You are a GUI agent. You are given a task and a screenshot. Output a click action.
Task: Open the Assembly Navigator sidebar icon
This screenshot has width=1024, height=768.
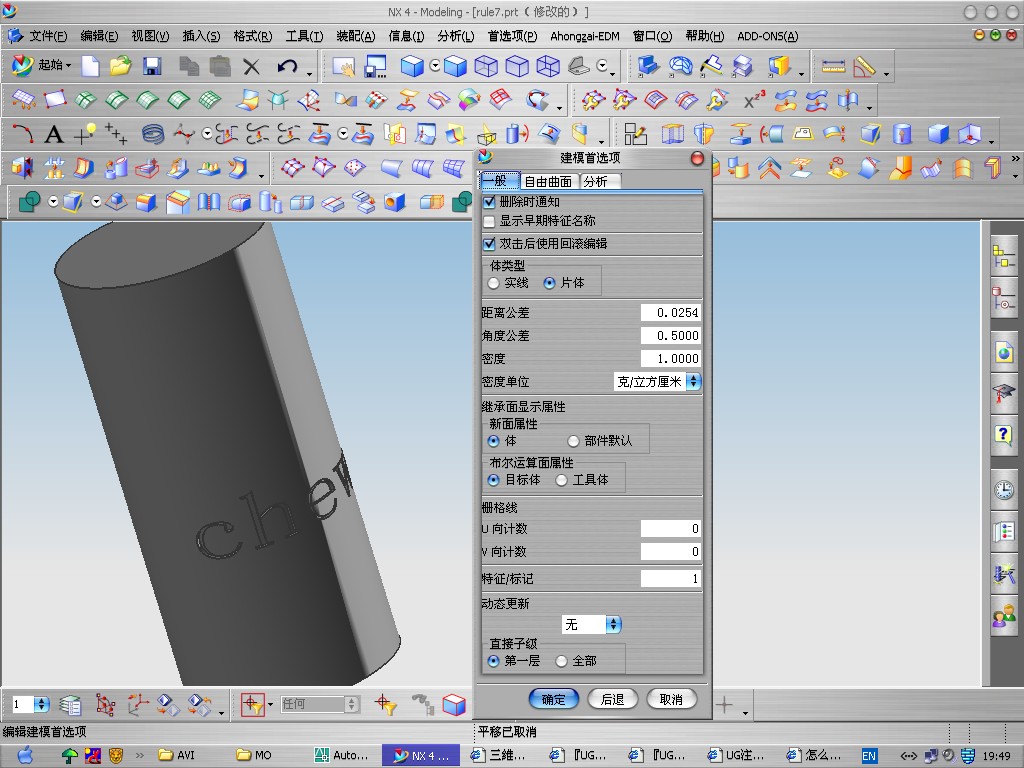point(1004,255)
